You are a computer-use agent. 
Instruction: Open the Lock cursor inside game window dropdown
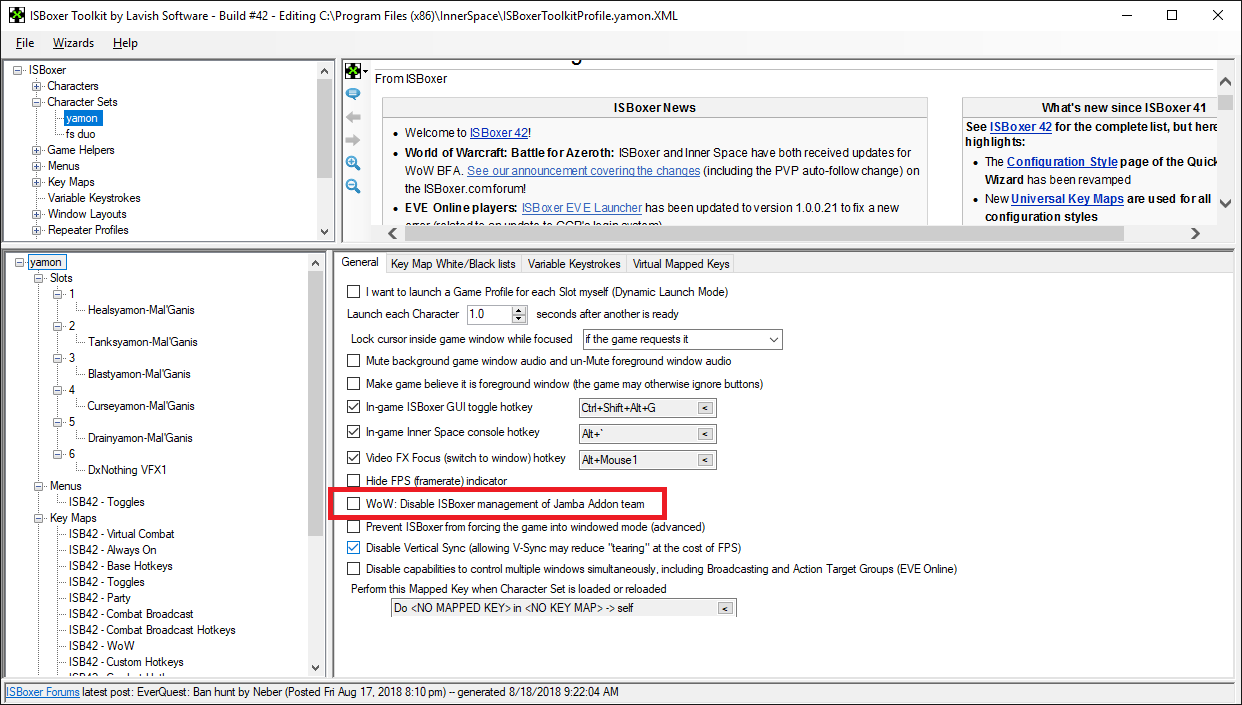point(682,340)
